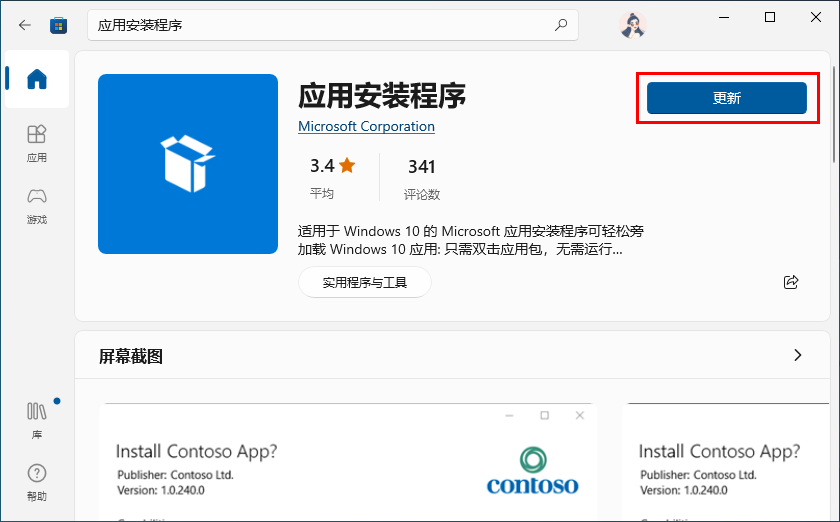This screenshot has height=522, width=840.
Task: Open the 库 (Library) sidebar section
Action: pyautogui.click(x=36, y=420)
